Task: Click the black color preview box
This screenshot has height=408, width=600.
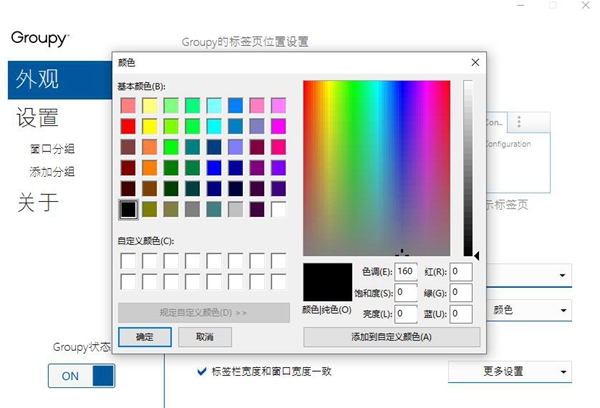Action: [x=328, y=282]
